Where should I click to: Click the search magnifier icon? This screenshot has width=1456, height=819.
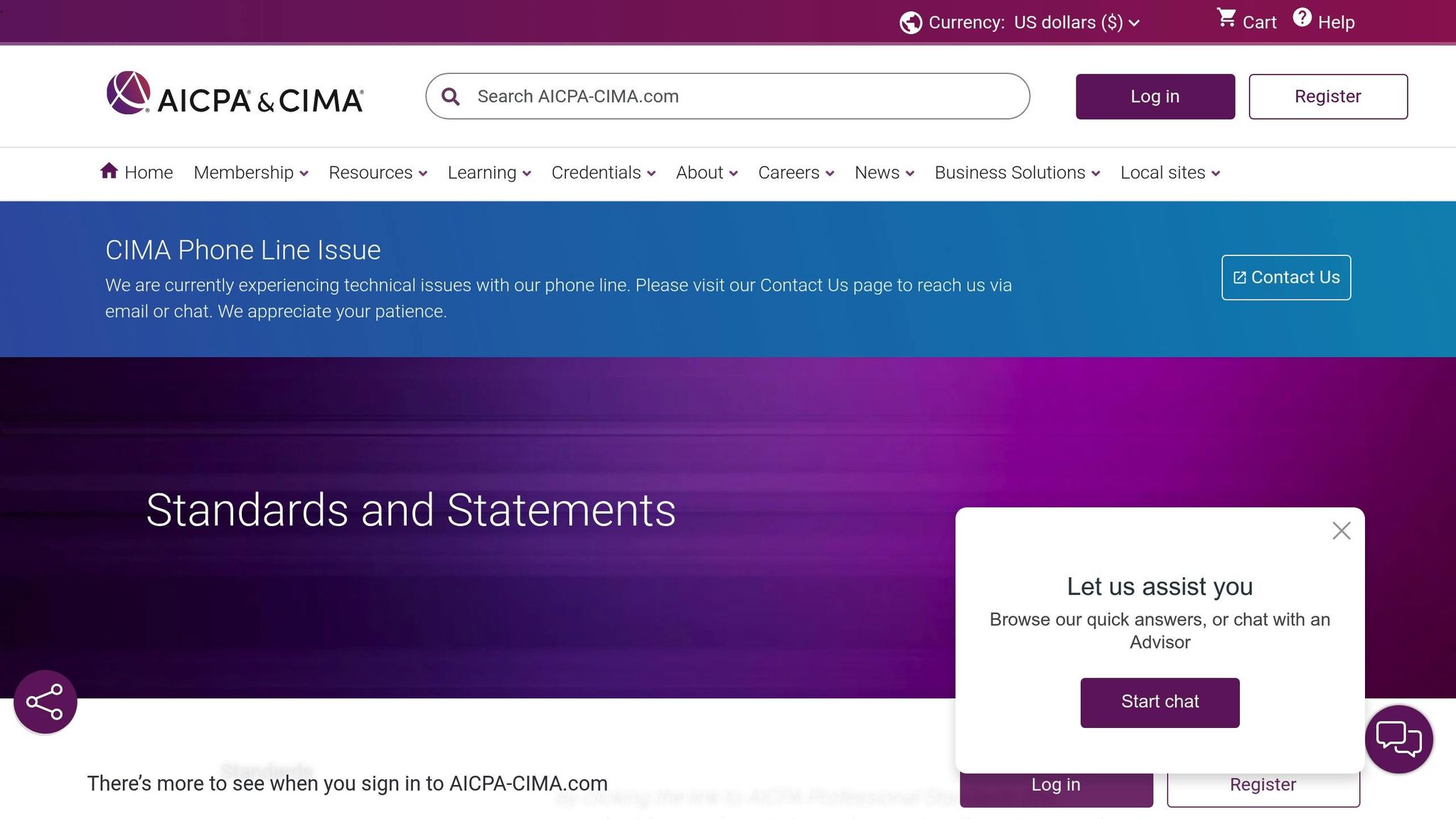[451, 96]
